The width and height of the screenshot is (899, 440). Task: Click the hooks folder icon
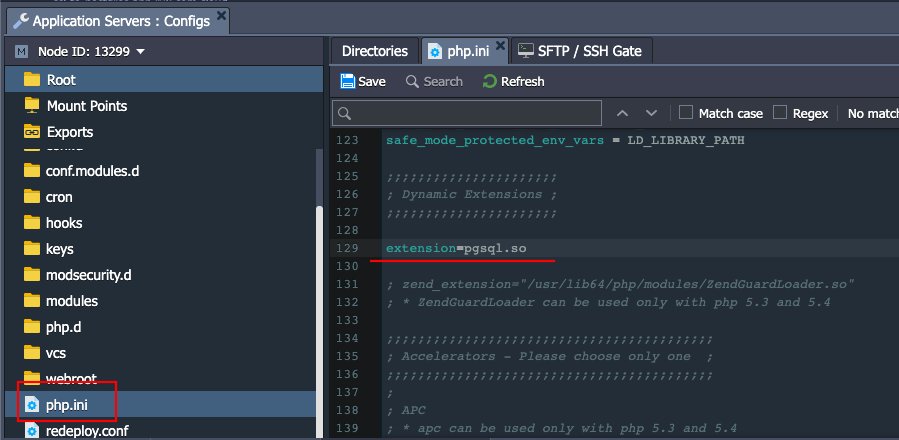coord(32,223)
